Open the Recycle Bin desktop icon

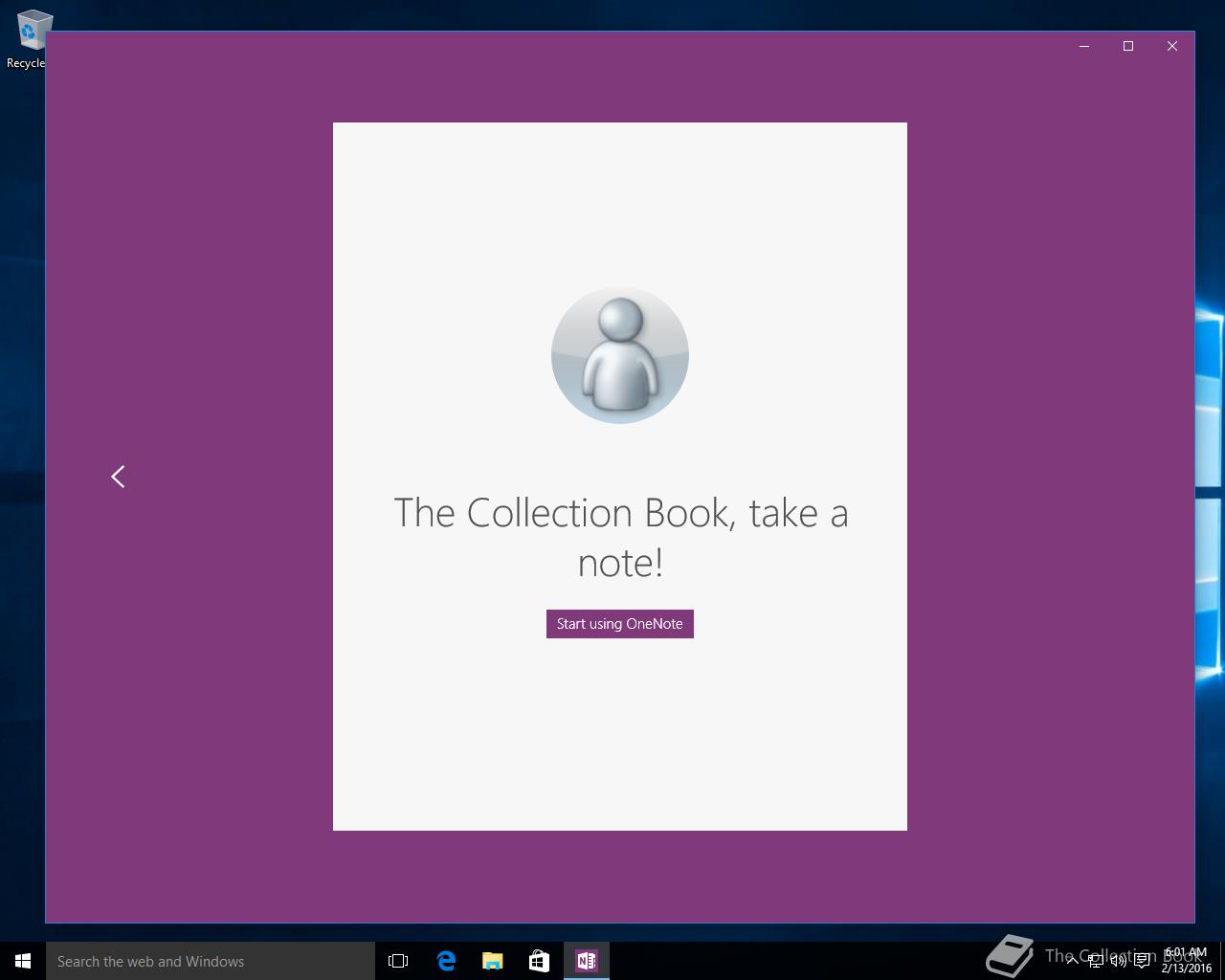click(29, 39)
